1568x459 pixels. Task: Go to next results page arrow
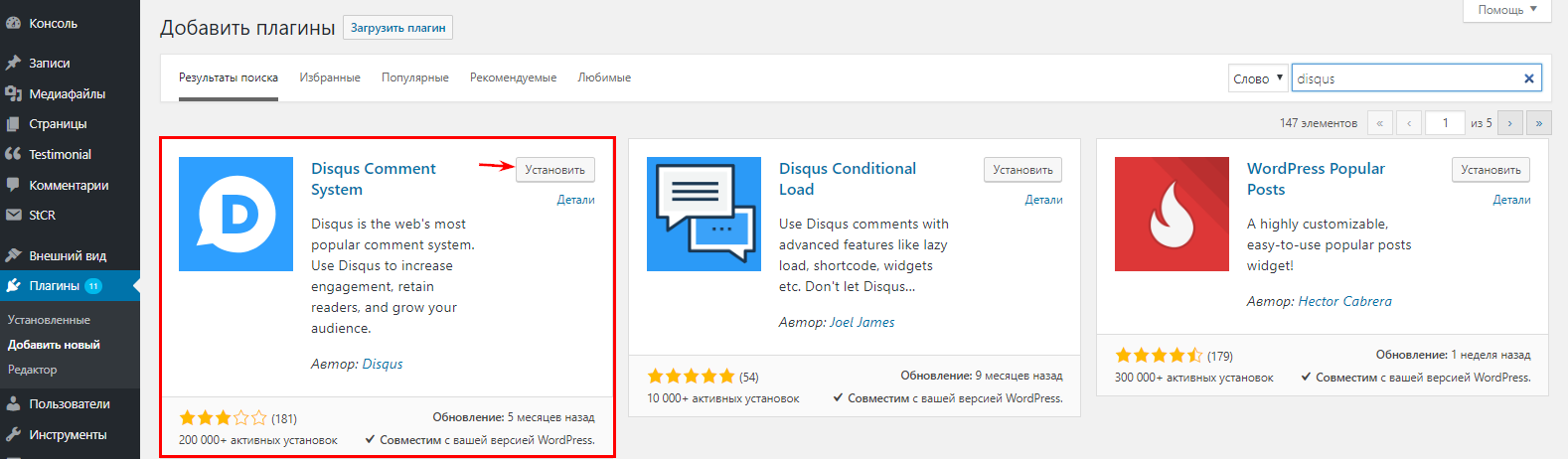[x=1510, y=123]
